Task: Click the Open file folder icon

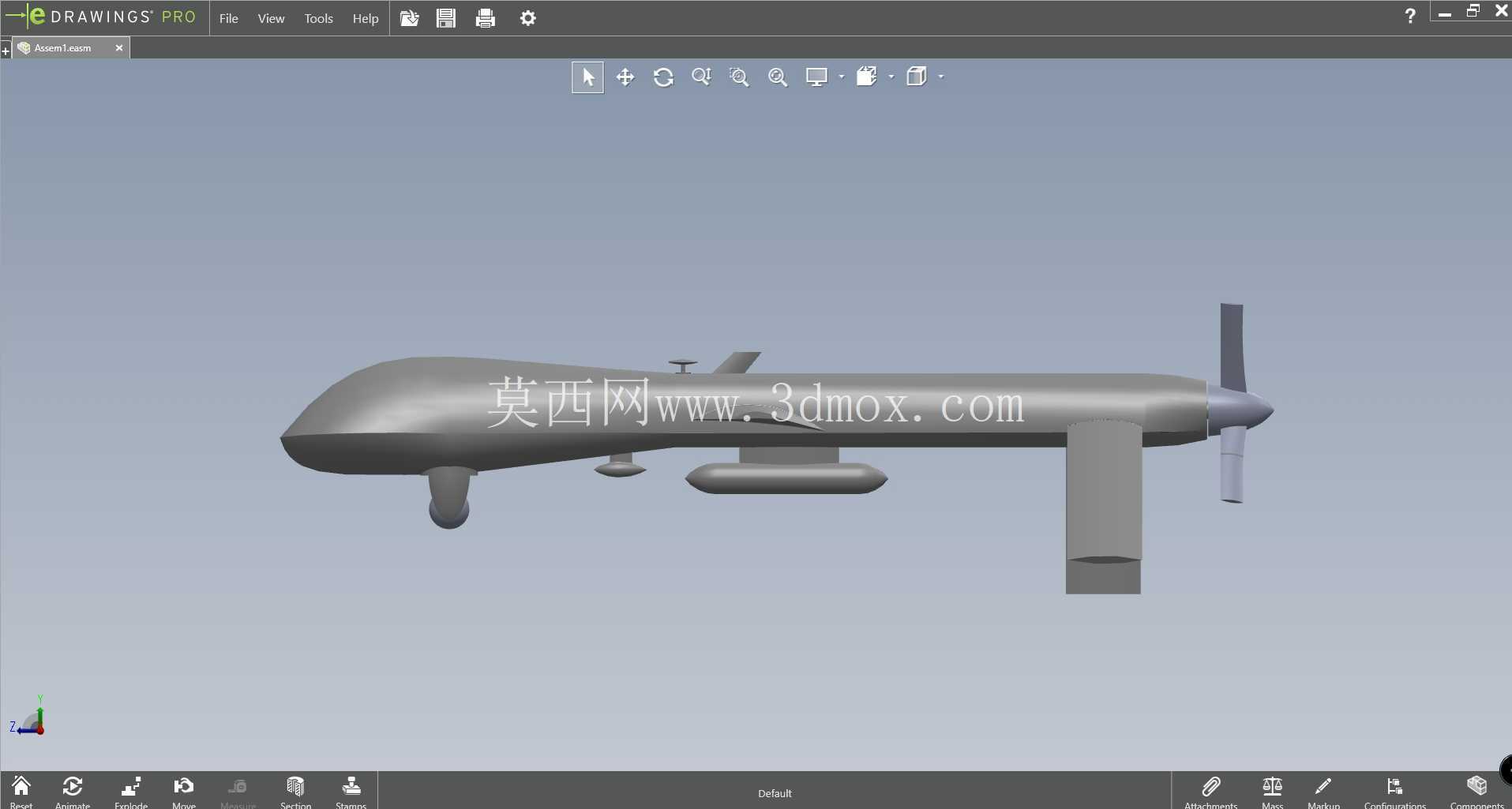Action: pyautogui.click(x=409, y=17)
